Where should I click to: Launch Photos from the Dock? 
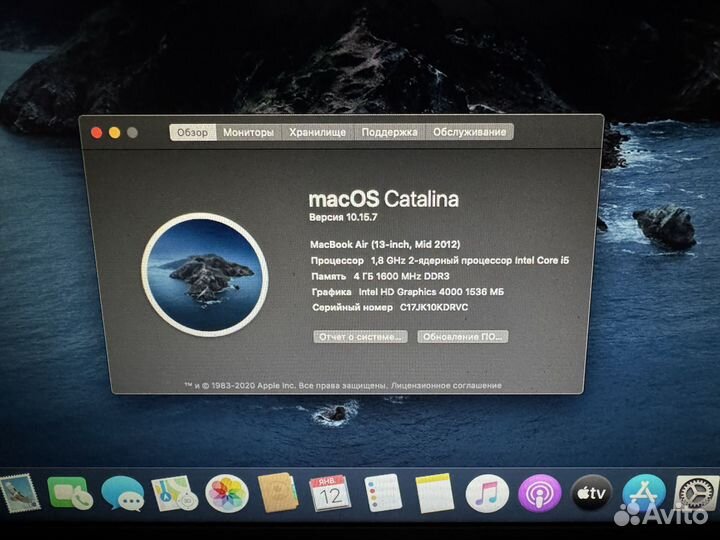(226, 494)
